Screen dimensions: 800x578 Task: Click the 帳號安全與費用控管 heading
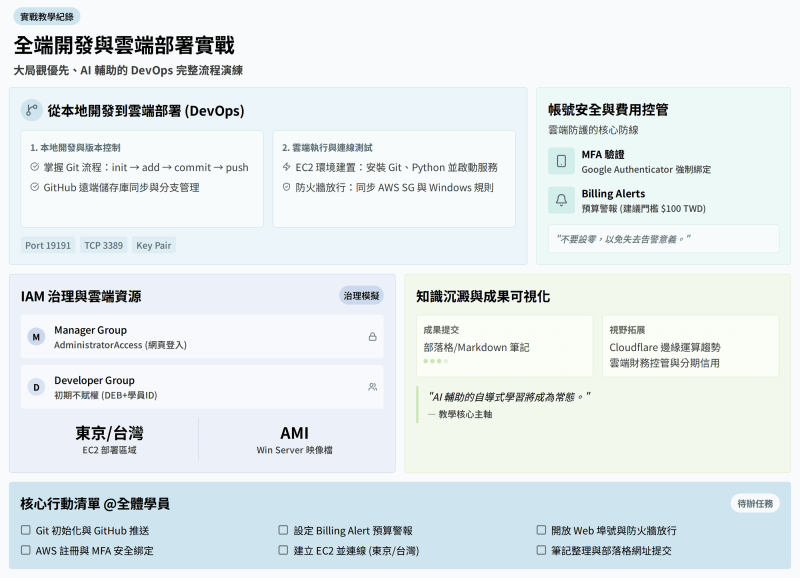[x=608, y=110]
